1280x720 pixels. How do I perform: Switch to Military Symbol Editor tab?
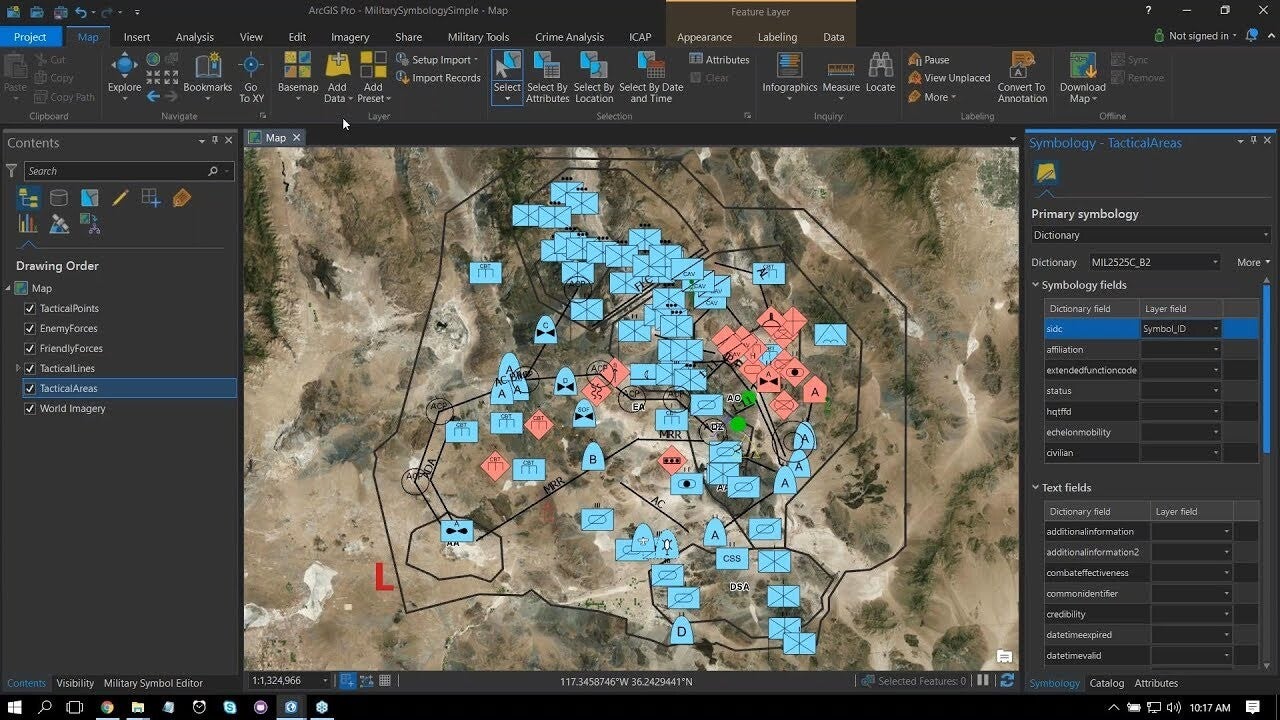(153, 683)
